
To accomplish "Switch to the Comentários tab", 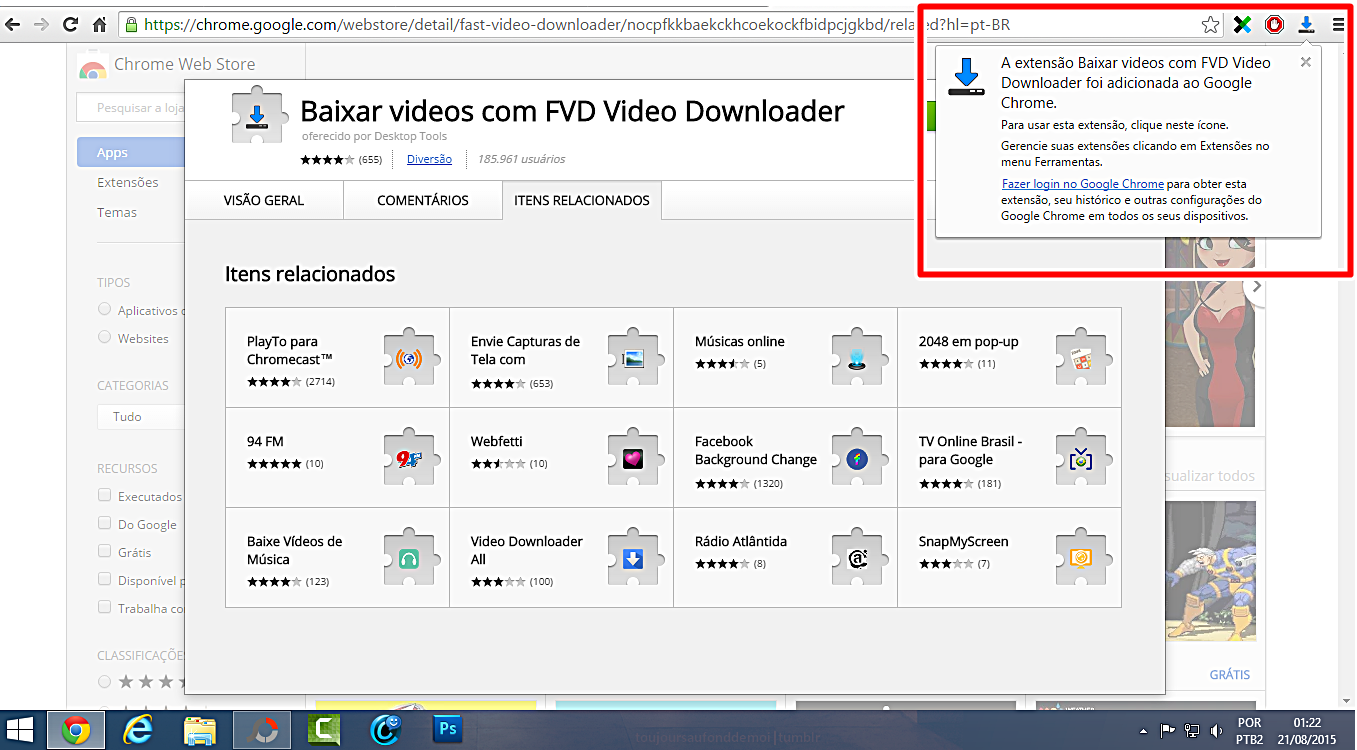I will tap(422, 200).
